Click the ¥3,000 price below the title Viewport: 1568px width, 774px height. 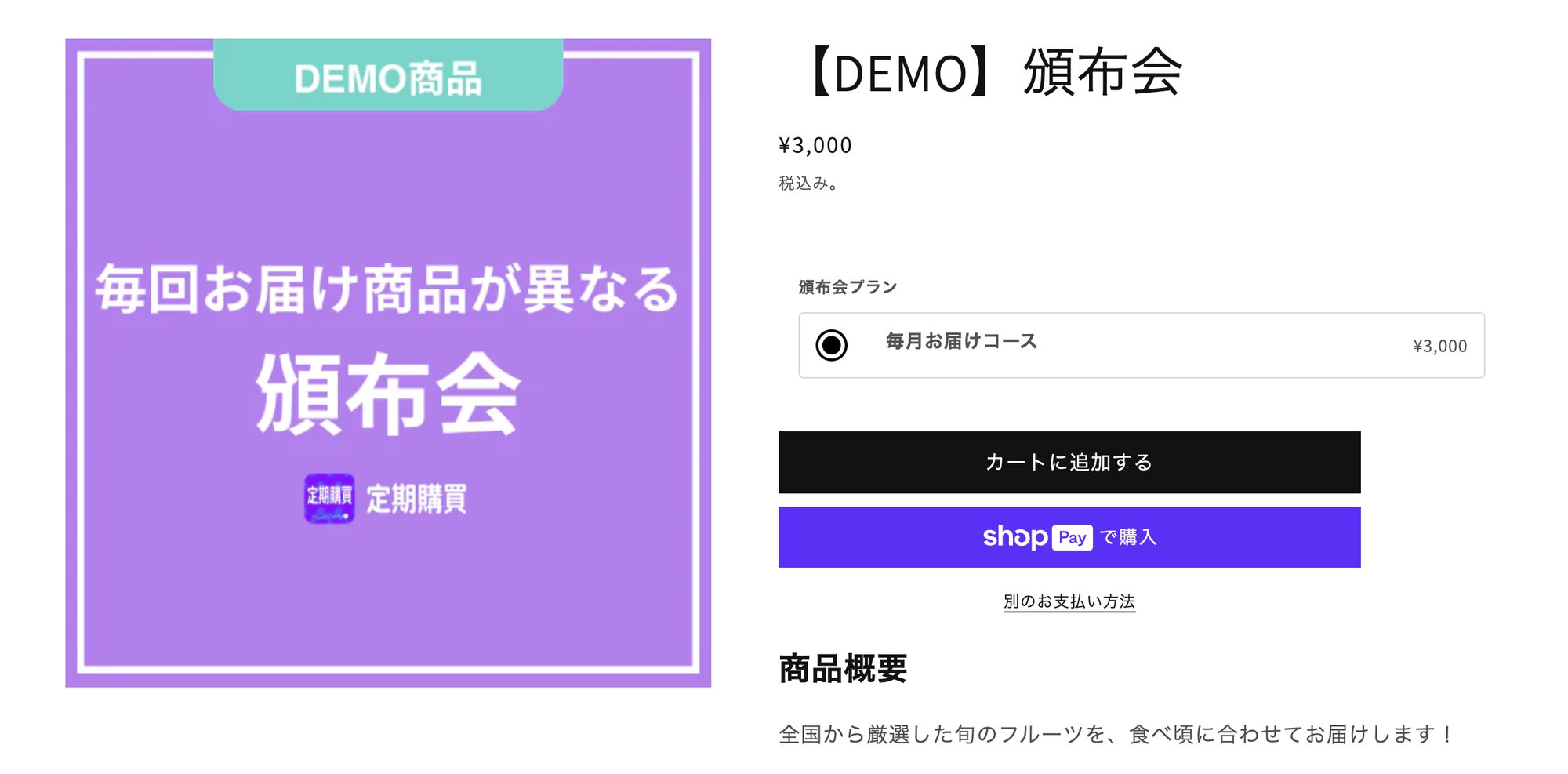coord(815,145)
